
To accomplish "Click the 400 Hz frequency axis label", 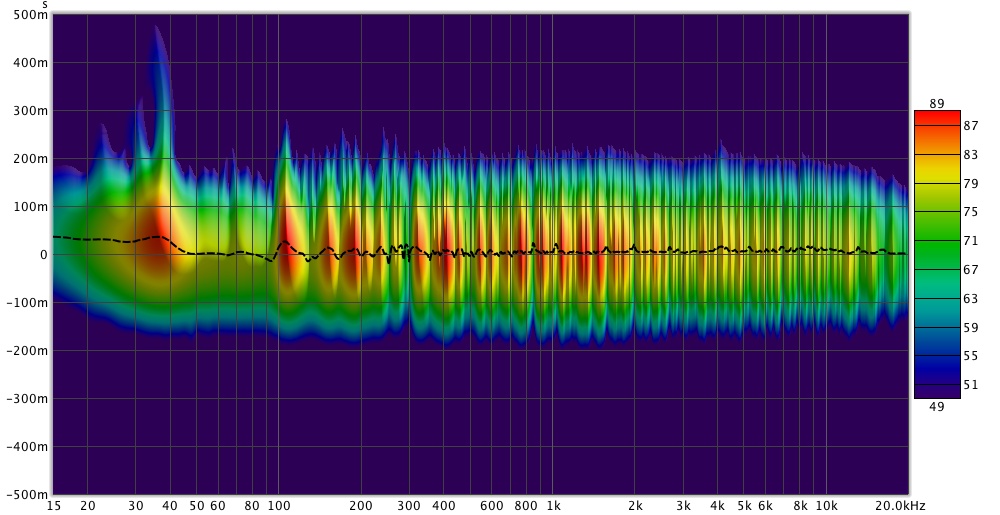I will click(x=443, y=506).
